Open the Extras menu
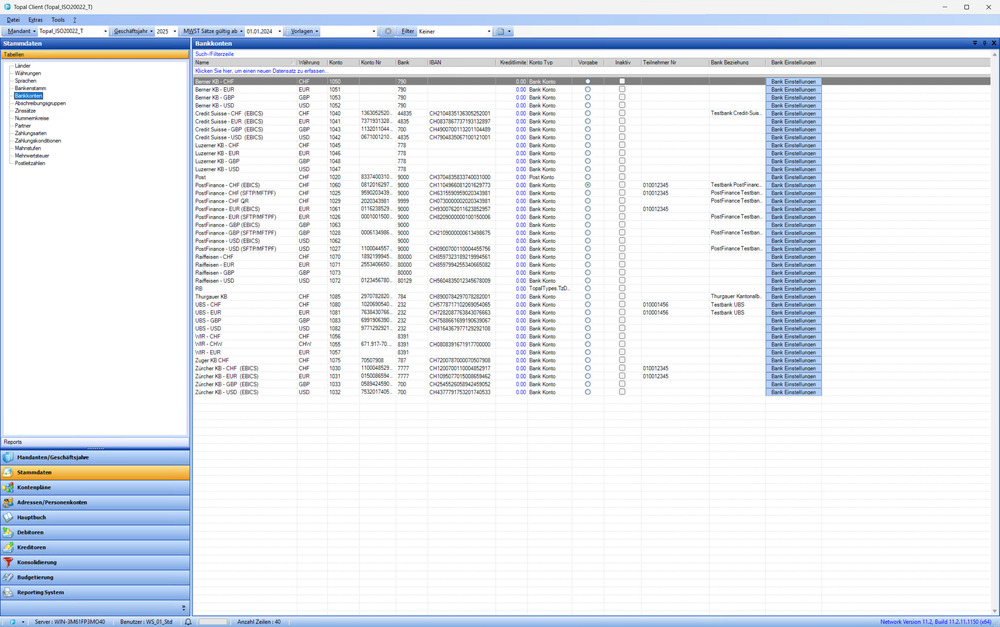Screen dimensions: 1000x627 coord(35,19)
